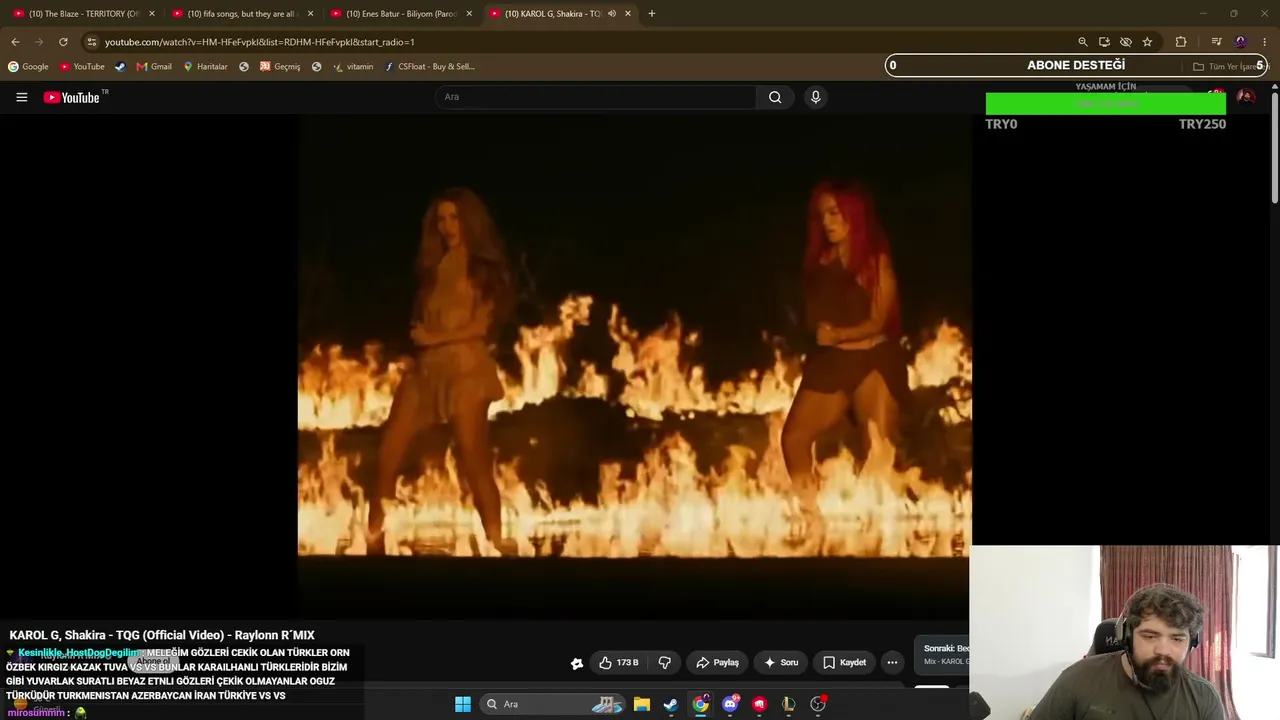1280x720 pixels.
Task: View site information icon in address bar
Action: coord(91,42)
